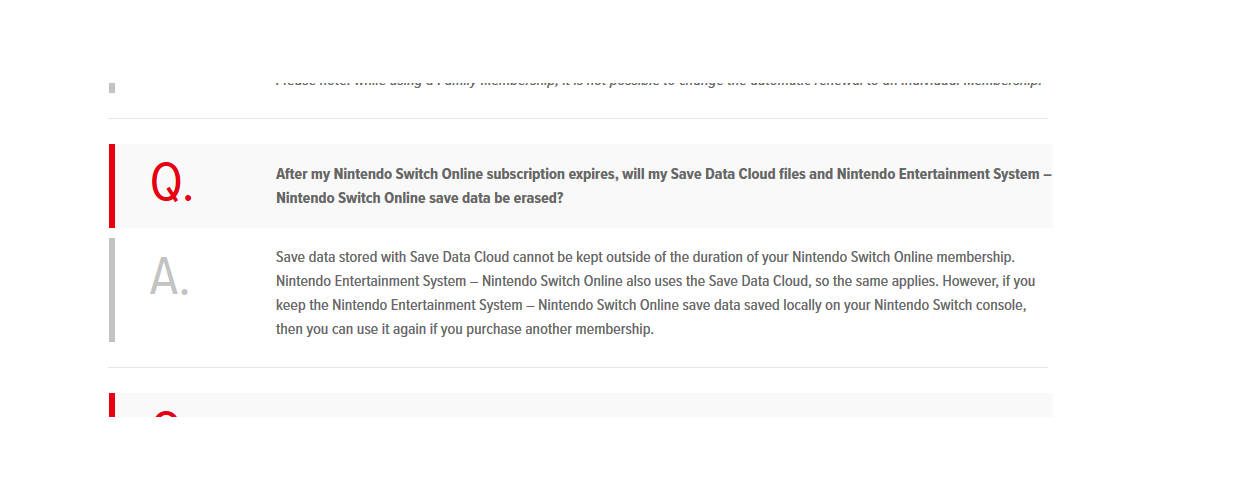This screenshot has width=1256, height=500.
Task: Collapse the answer starting 'Save data stored with'
Action: (580, 290)
